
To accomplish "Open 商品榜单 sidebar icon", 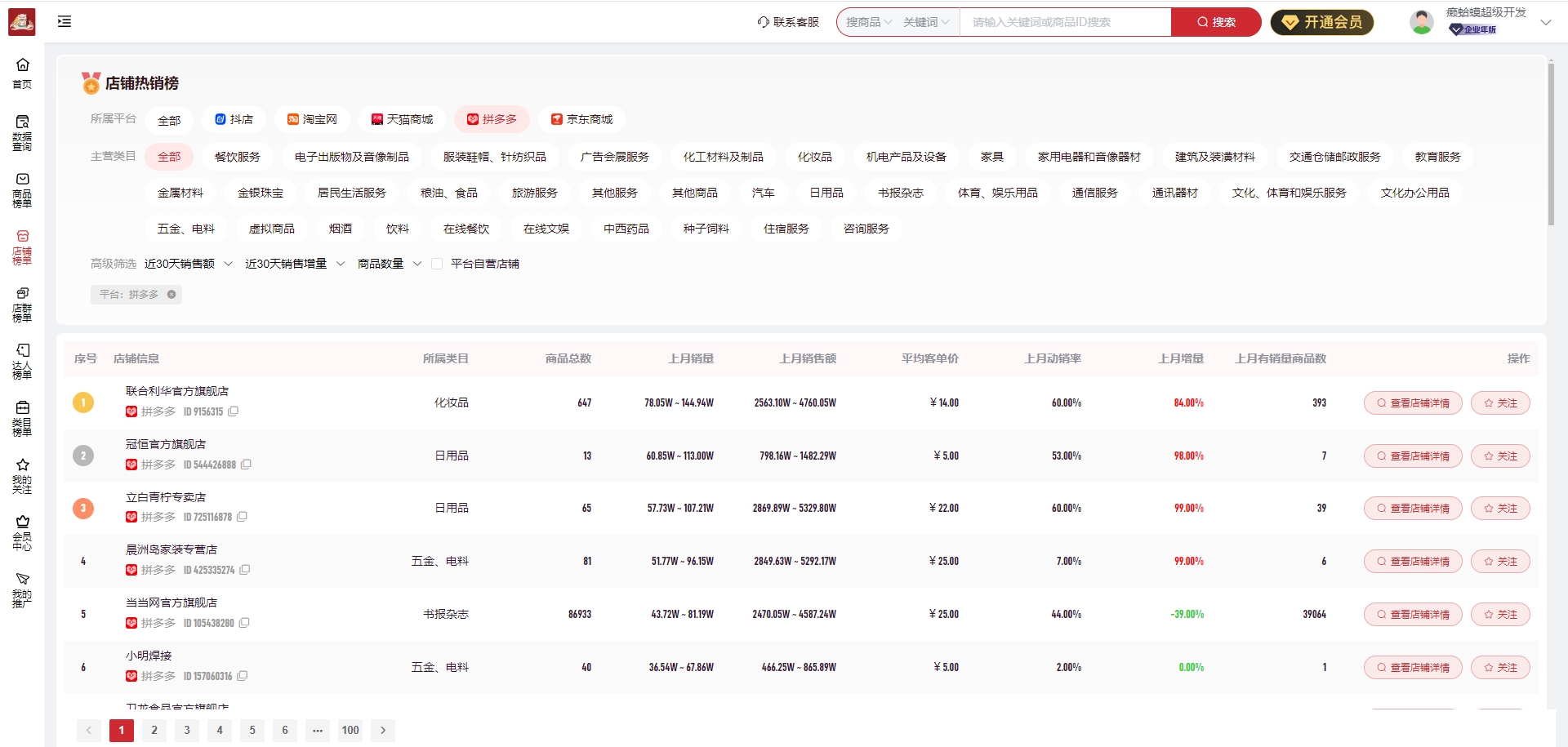I will click(22, 189).
